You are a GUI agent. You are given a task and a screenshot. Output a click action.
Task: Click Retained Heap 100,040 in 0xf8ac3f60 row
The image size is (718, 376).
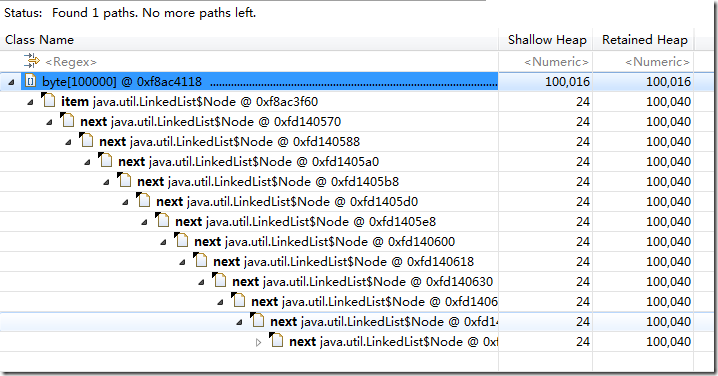coord(668,102)
